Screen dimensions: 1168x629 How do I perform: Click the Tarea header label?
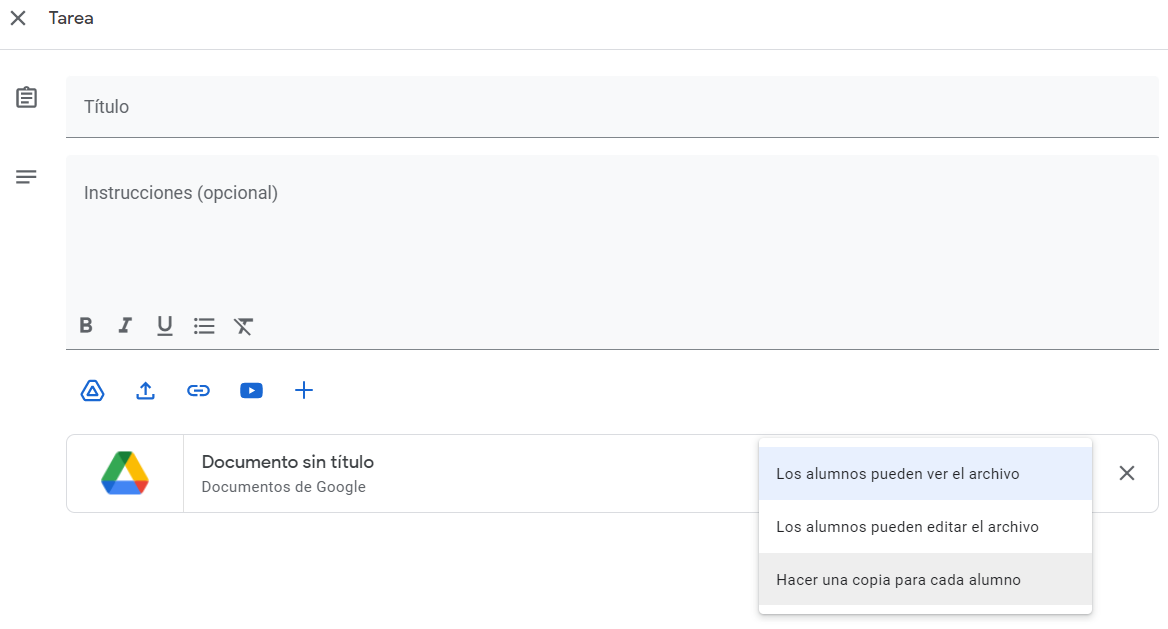[72, 18]
